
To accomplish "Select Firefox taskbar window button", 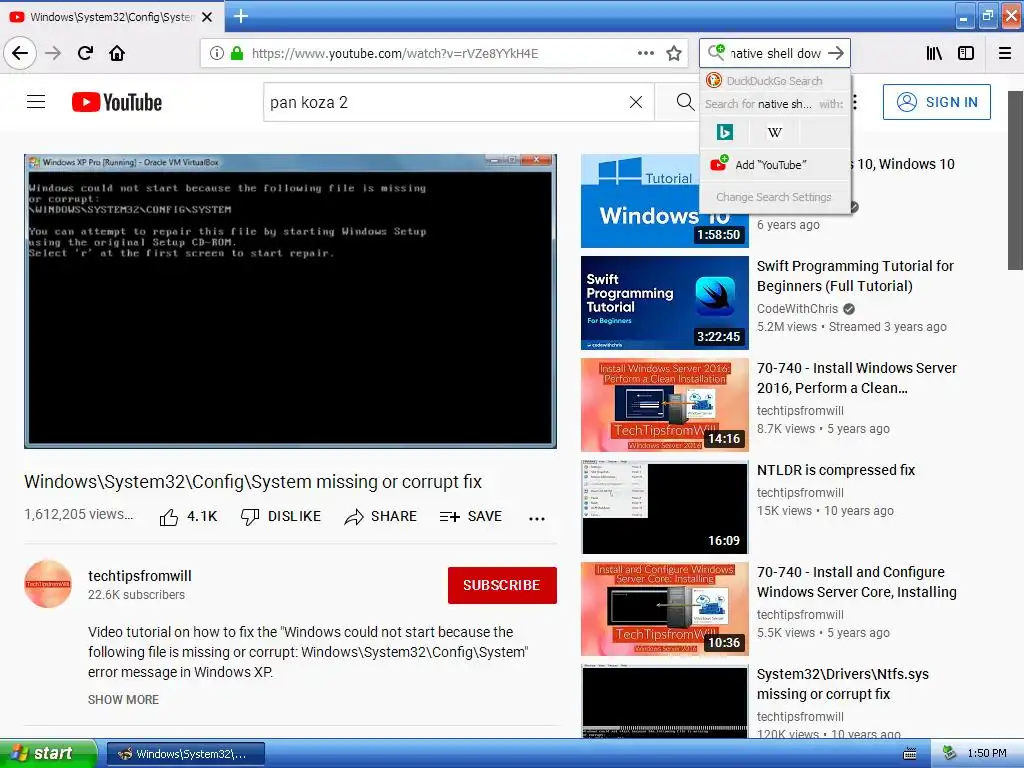I will click(x=185, y=754).
